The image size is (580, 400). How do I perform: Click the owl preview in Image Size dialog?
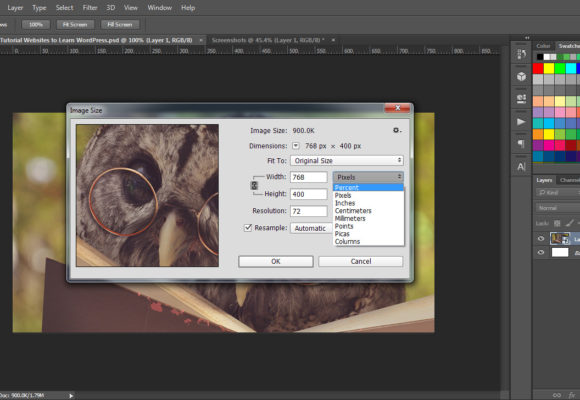point(148,195)
